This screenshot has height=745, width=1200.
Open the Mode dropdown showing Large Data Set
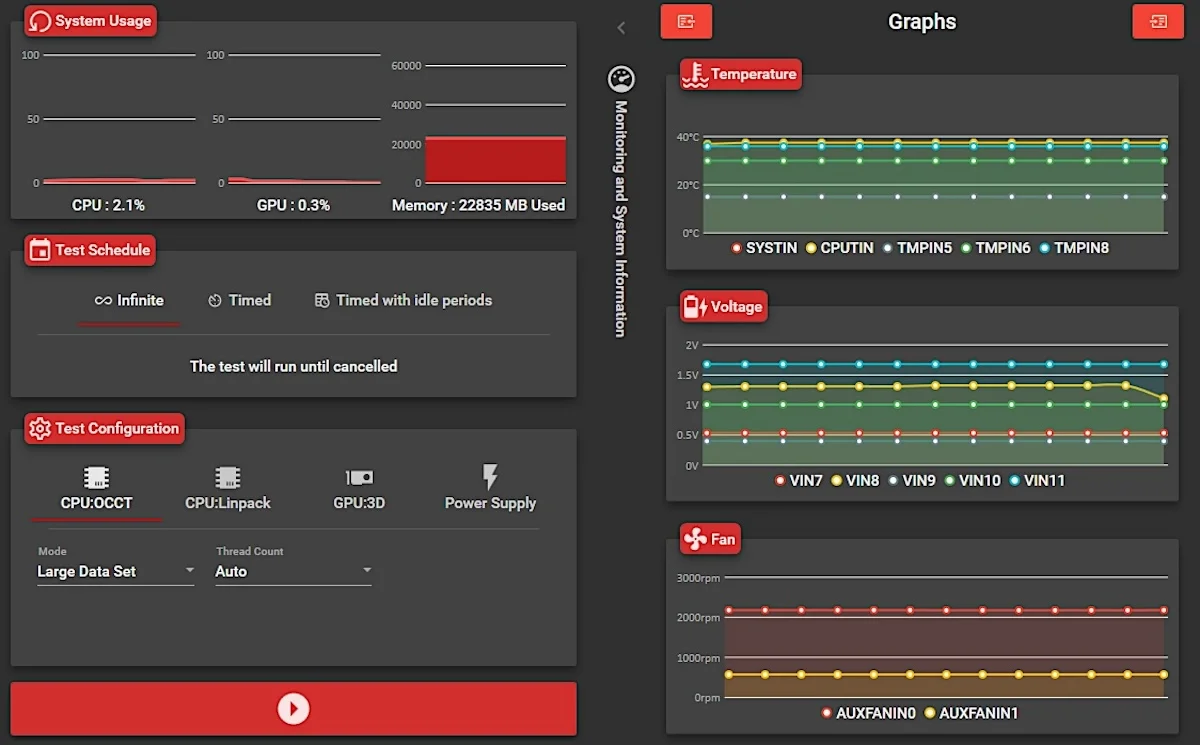point(115,571)
